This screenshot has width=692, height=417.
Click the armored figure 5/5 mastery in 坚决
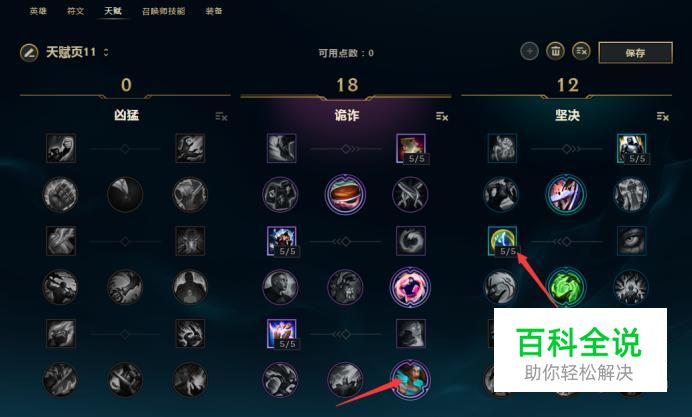632,149
